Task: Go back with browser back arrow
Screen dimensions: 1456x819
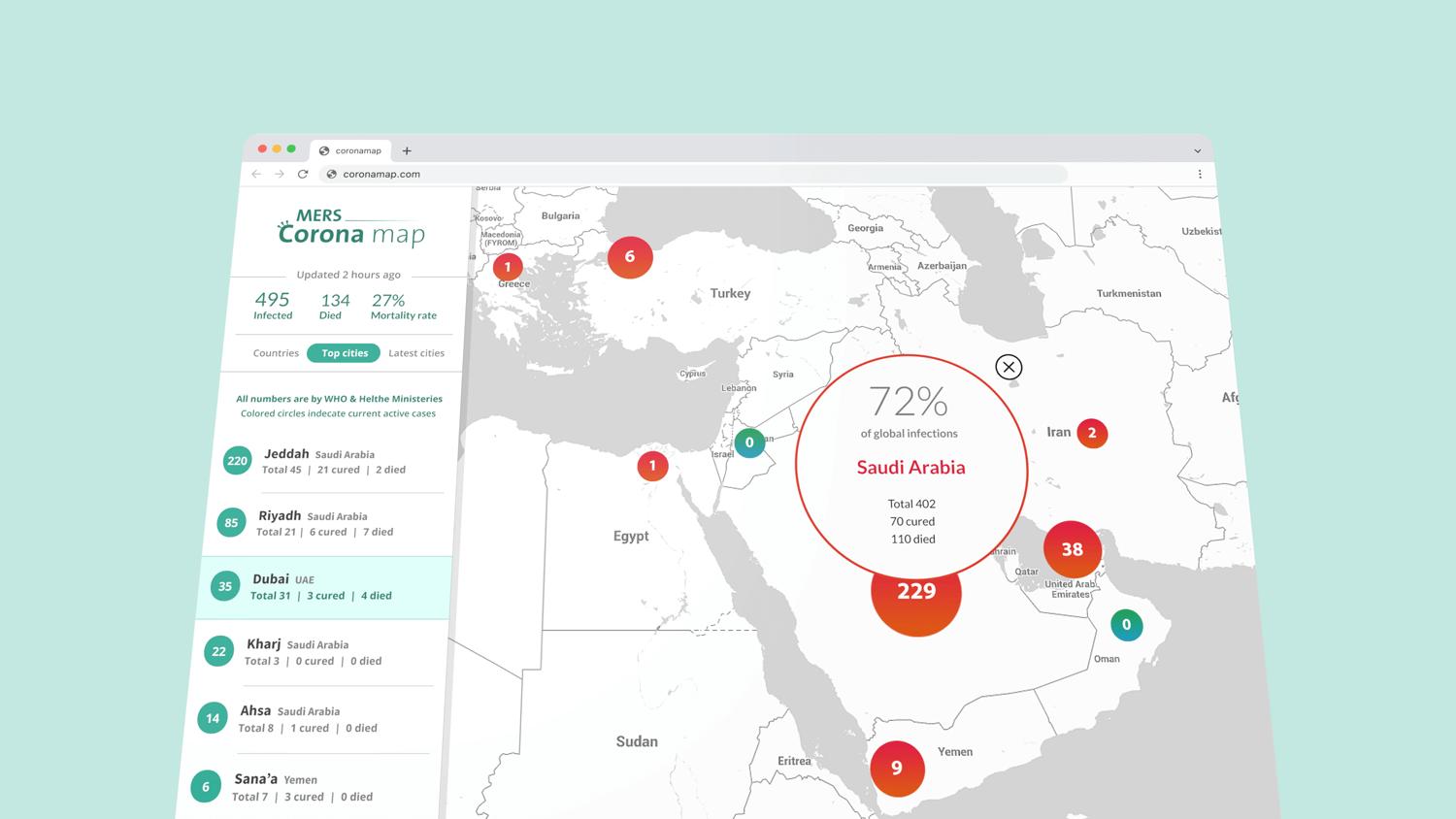Action: (x=256, y=174)
